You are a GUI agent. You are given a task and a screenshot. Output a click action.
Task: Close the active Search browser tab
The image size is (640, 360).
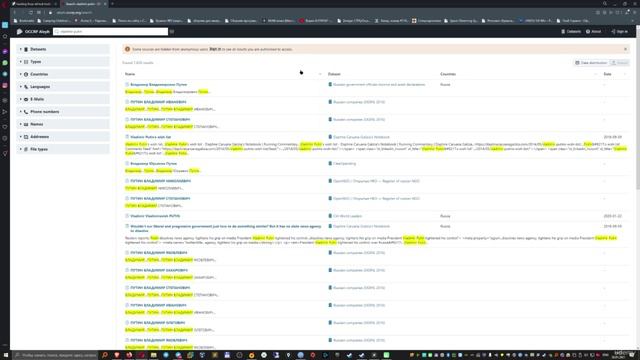(105, 4)
